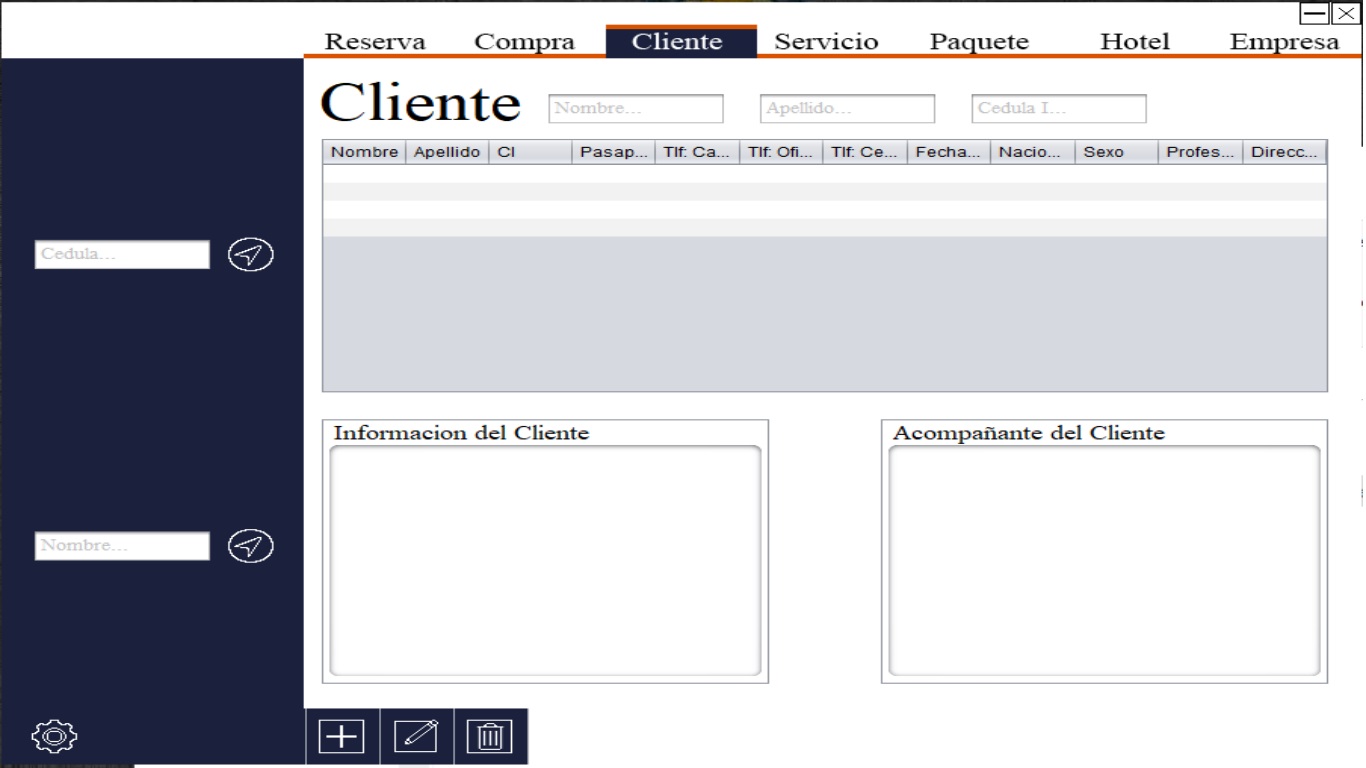Click the Cedula I... search input field
The image size is (1366, 768).
(x=1058, y=109)
